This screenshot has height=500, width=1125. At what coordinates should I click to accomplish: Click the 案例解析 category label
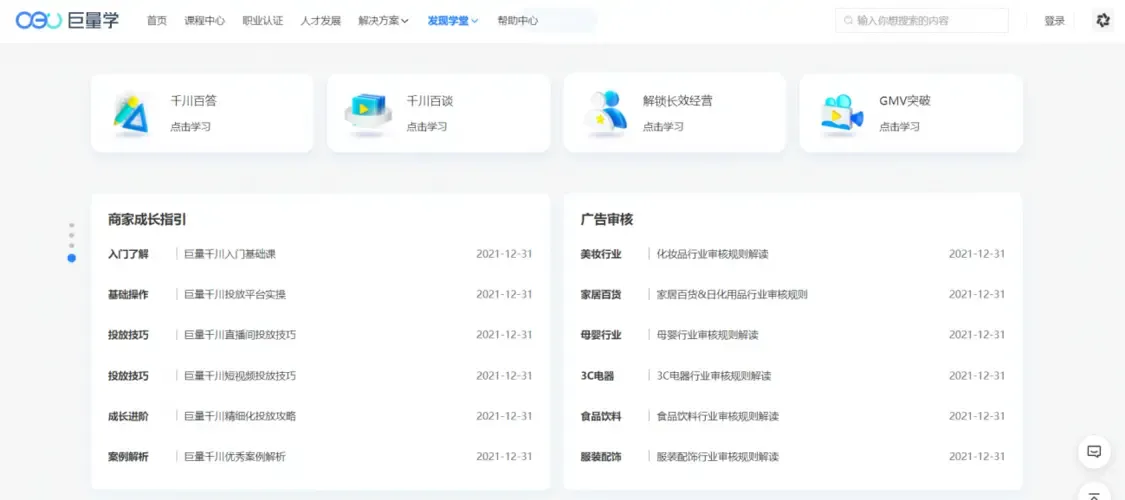pyautogui.click(x=128, y=457)
